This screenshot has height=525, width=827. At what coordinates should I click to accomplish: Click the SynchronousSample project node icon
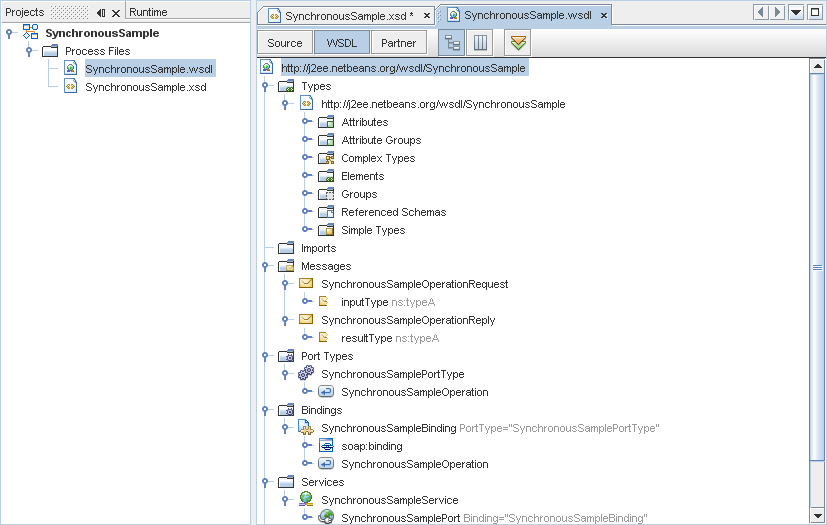coord(30,32)
